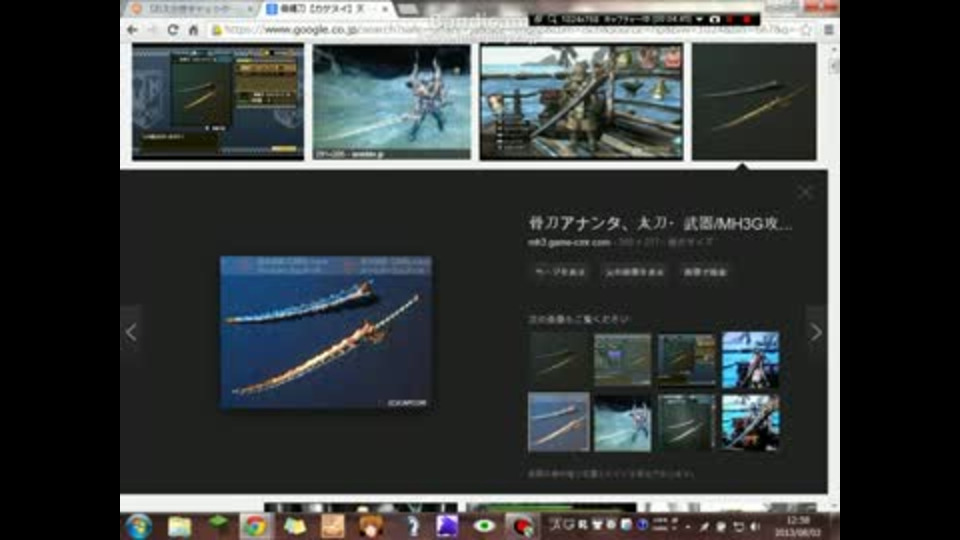Click the third button under the source link
The height and width of the screenshot is (540, 960).
click(705, 272)
